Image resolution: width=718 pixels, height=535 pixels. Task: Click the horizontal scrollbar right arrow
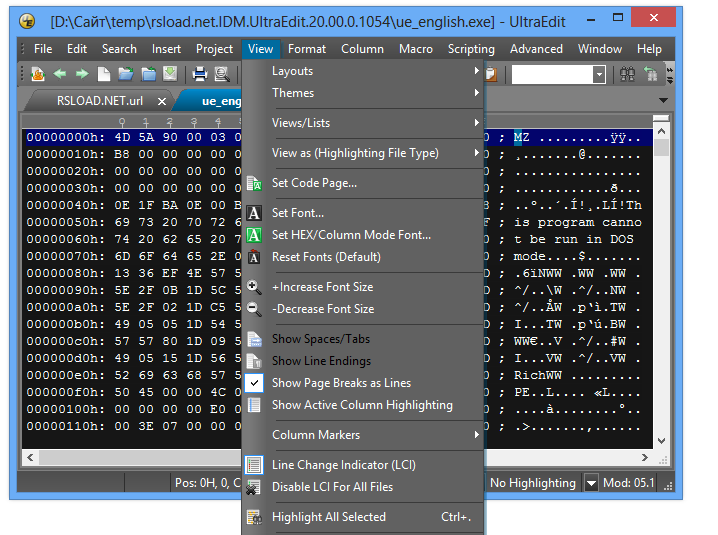645,458
